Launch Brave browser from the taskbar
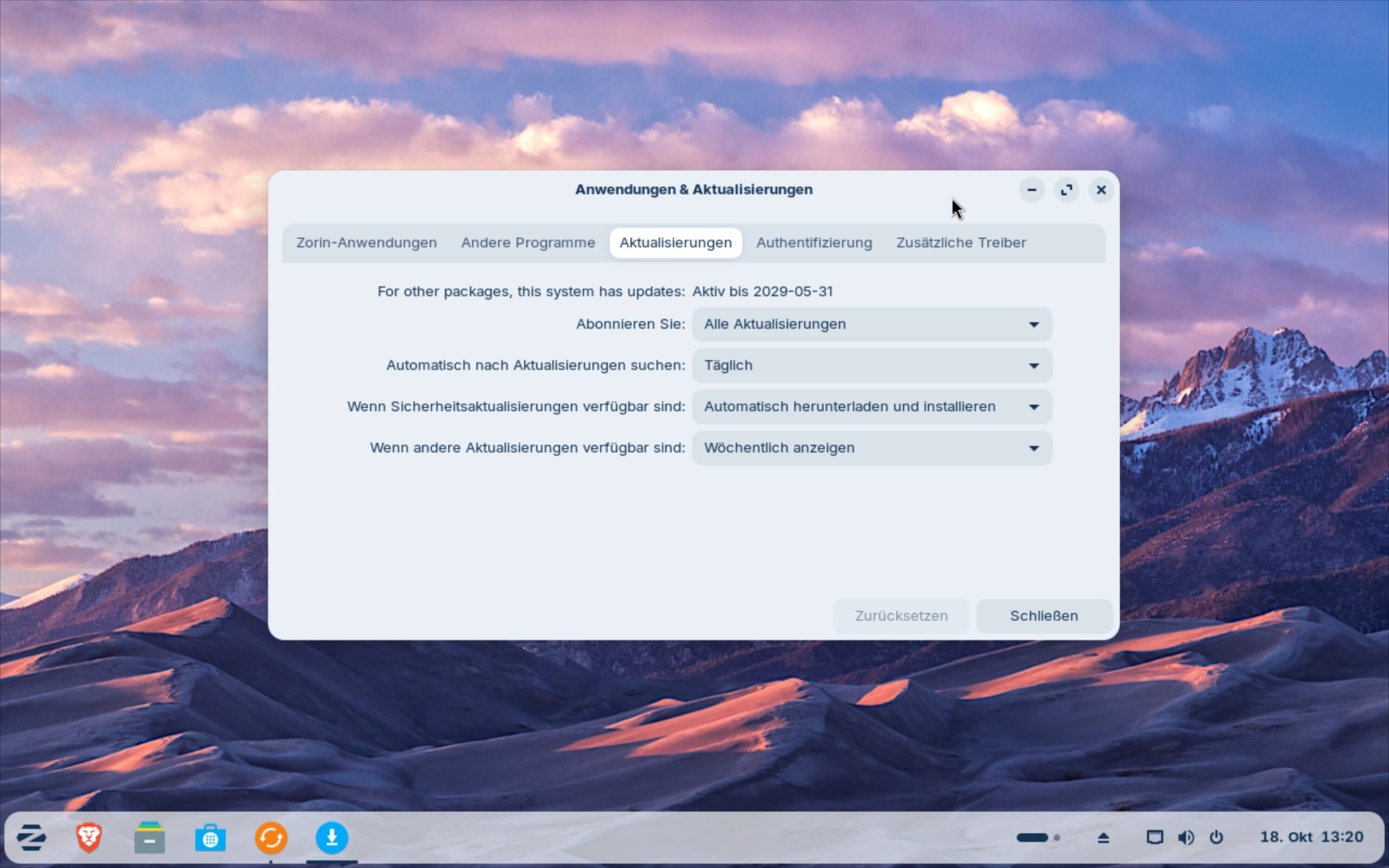1389x868 pixels. pyautogui.click(x=89, y=838)
